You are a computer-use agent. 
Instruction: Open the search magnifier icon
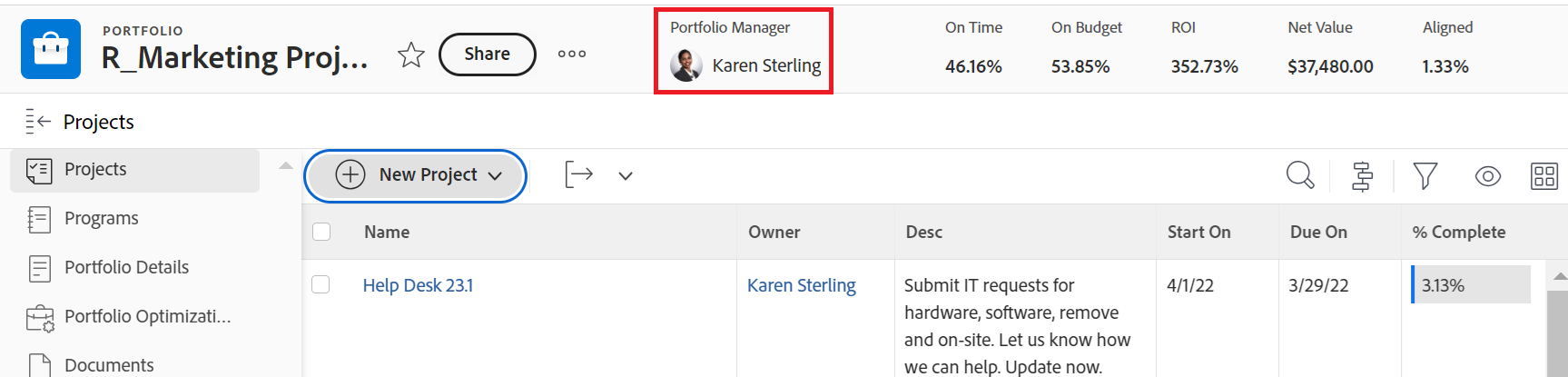1299,175
